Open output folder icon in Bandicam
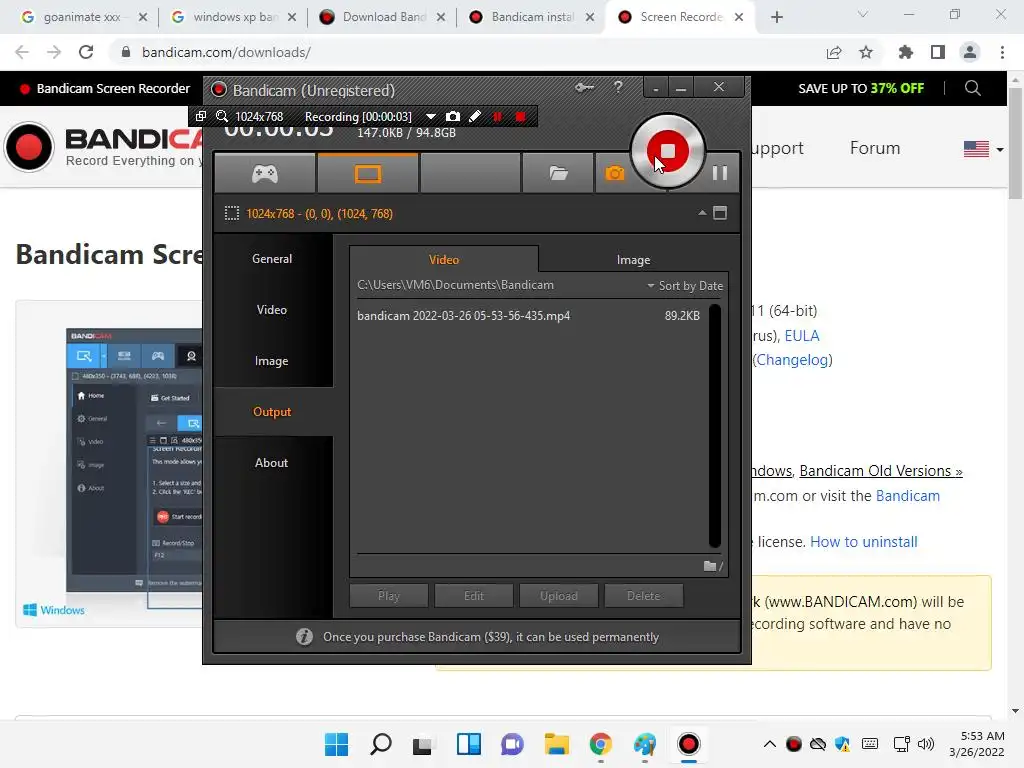This screenshot has width=1024, height=768. (x=558, y=174)
